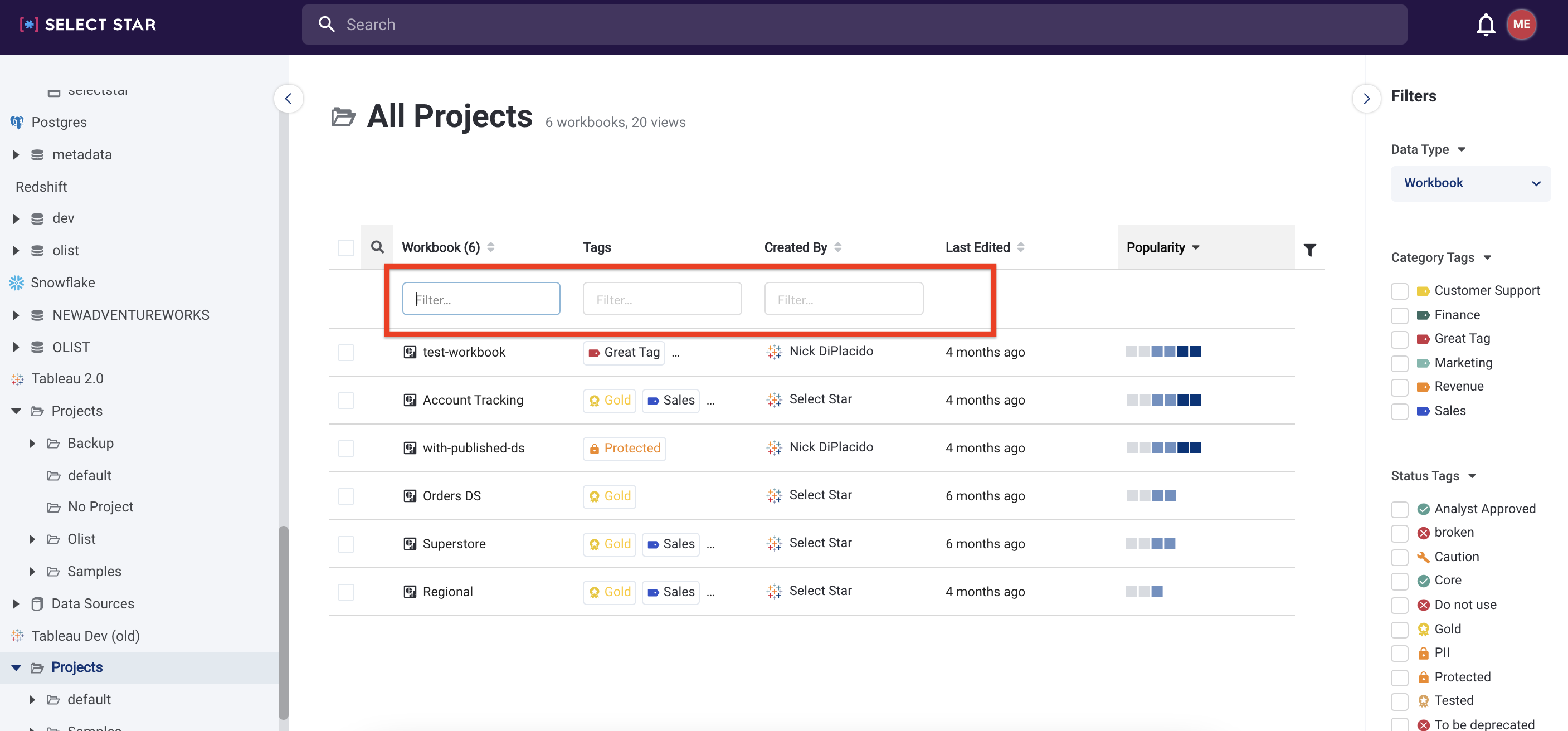Select the dev database
1568x731 pixels.
coord(64,218)
